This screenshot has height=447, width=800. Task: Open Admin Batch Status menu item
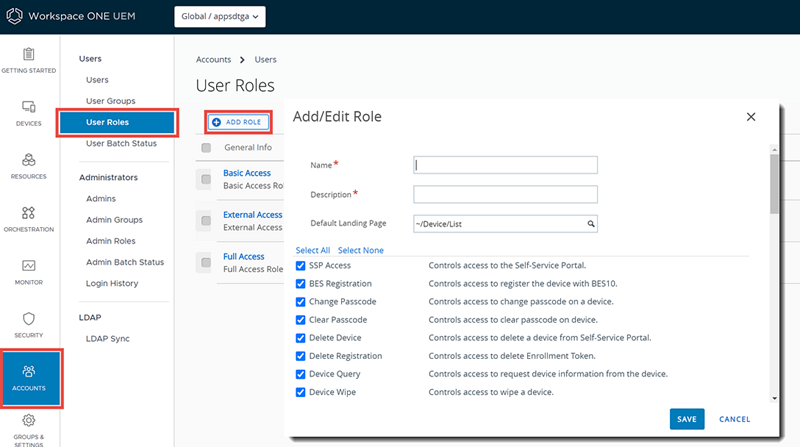point(125,262)
